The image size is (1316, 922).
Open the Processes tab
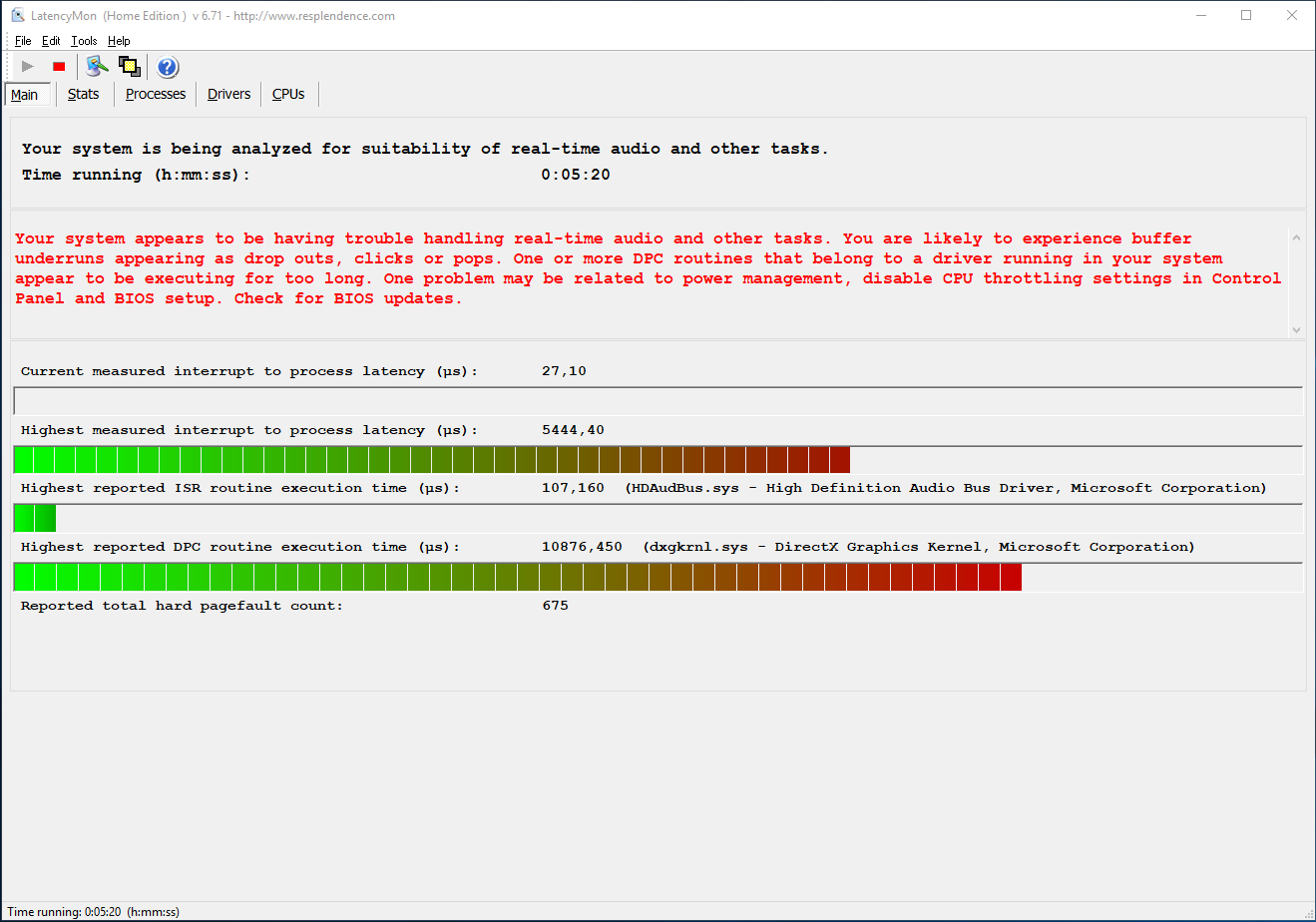click(x=156, y=94)
